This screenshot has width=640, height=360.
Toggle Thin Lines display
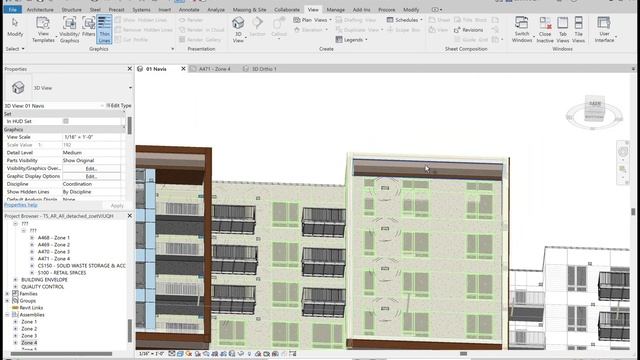(x=104, y=29)
